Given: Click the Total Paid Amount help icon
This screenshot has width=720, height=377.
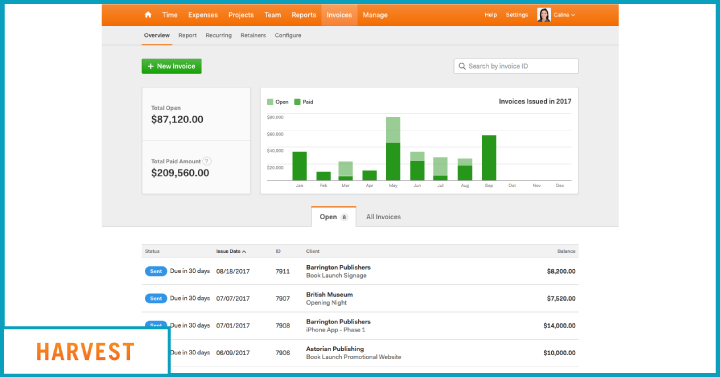Looking at the screenshot, I should pos(207,161).
